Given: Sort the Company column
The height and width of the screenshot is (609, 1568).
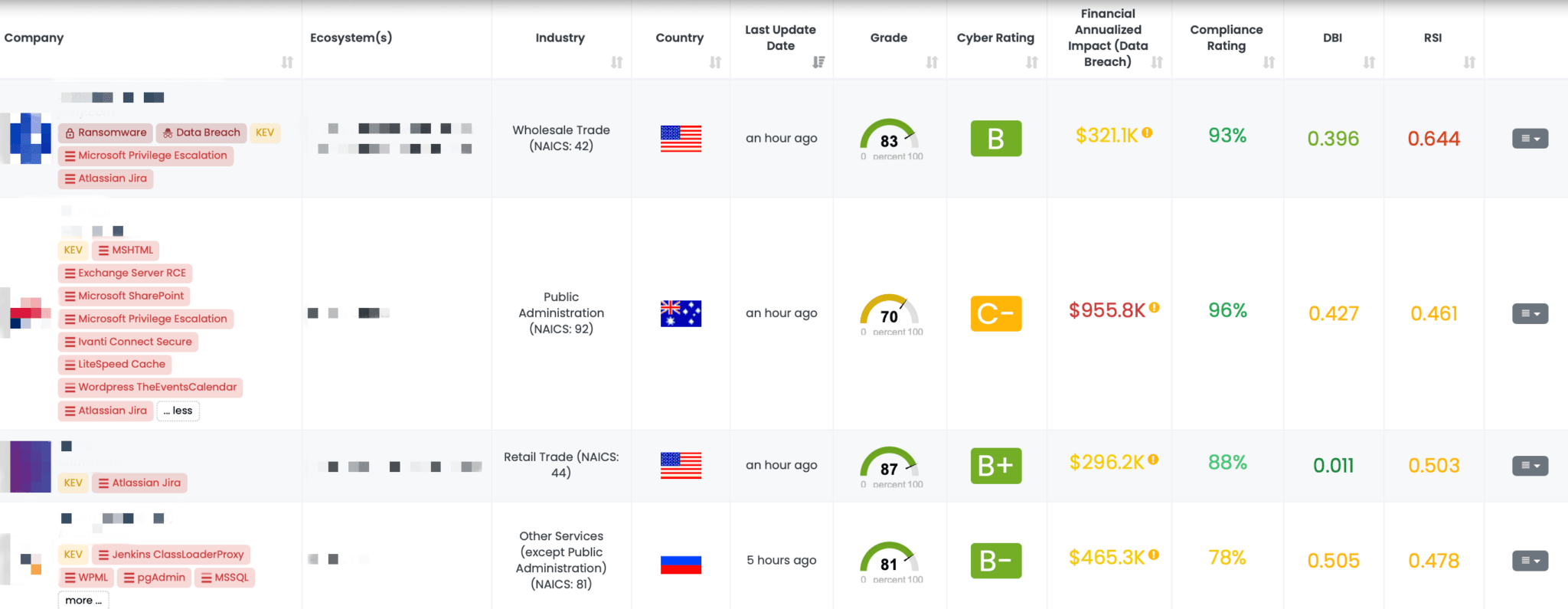Looking at the screenshot, I should click(x=289, y=63).
